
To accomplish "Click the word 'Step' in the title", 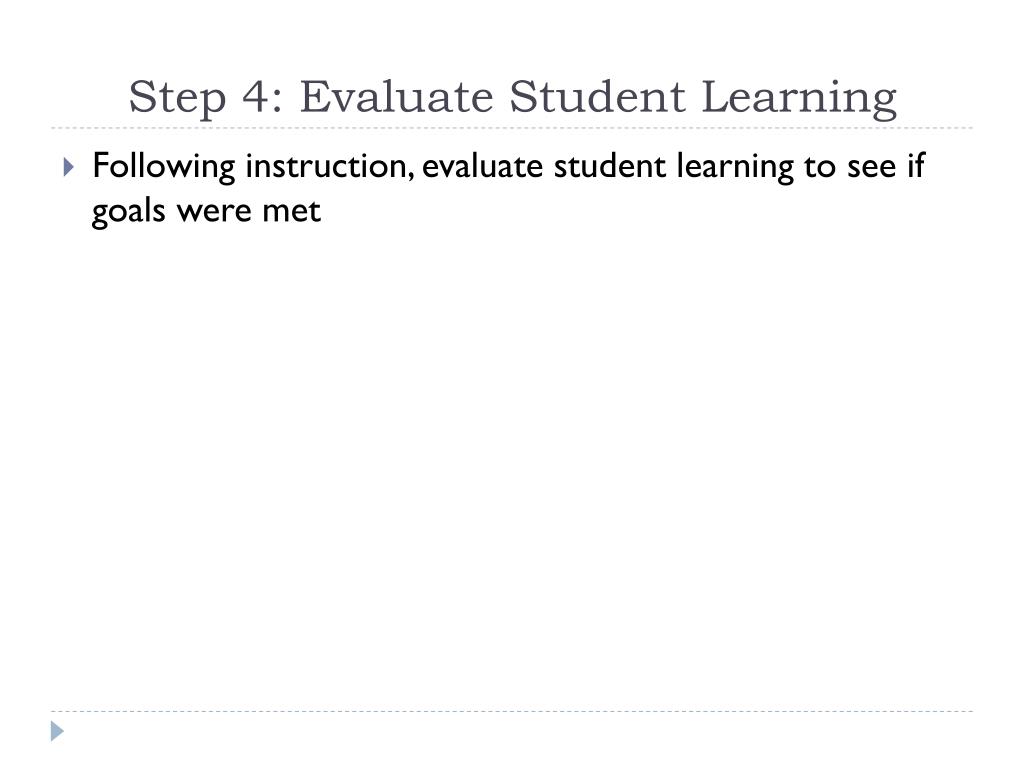I will coord(177,98).
